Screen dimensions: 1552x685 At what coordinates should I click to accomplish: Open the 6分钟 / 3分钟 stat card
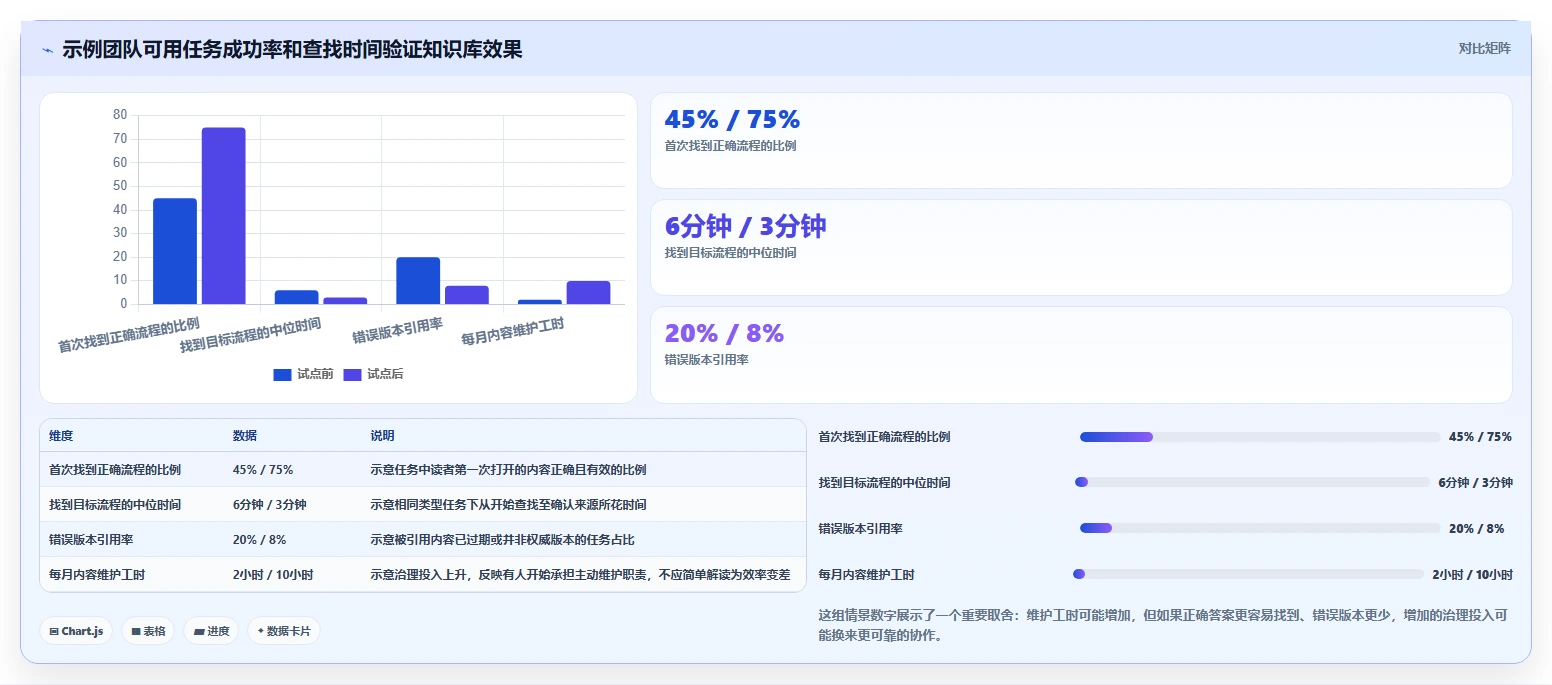1081,247
